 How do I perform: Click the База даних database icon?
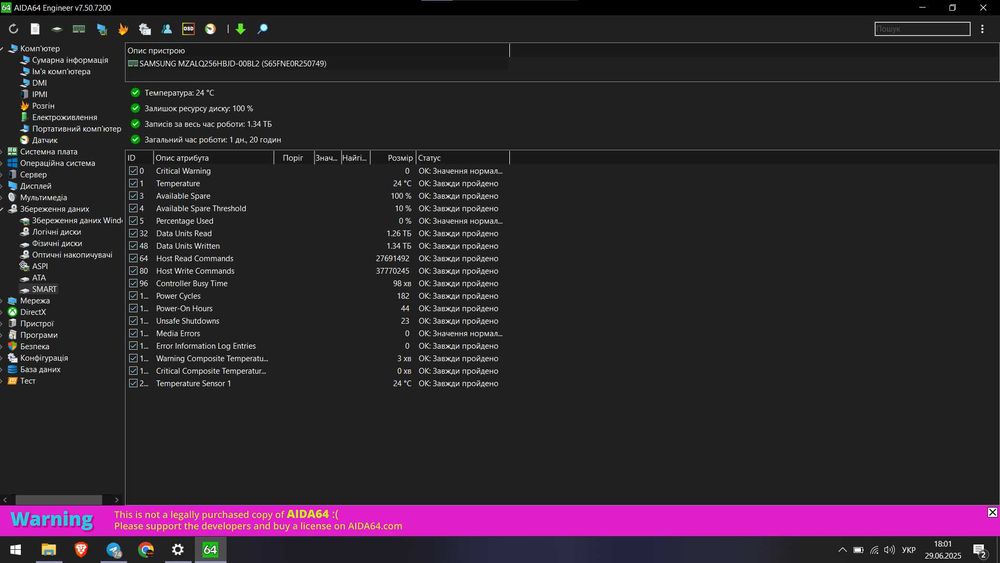point(12,369)
